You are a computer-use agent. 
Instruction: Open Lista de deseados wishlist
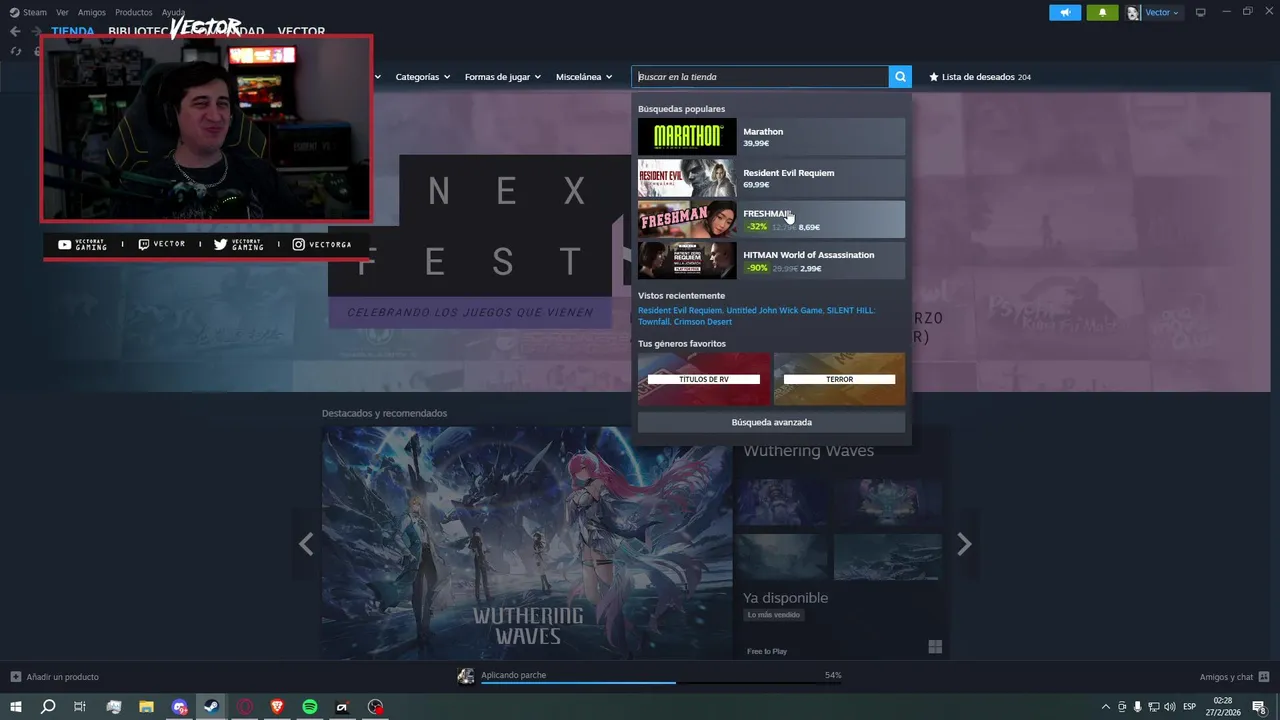coord(979,77)
